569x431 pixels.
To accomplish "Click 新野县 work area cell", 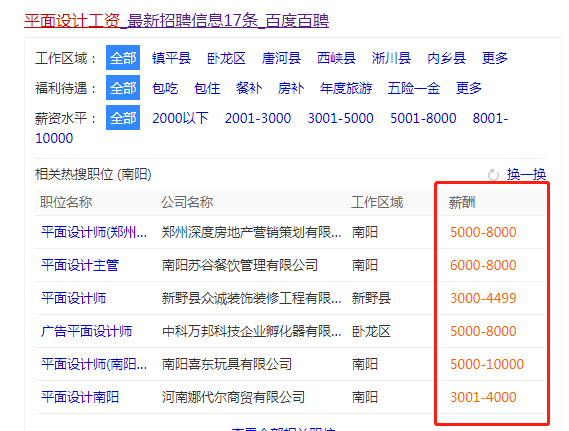I will [371, 298].
